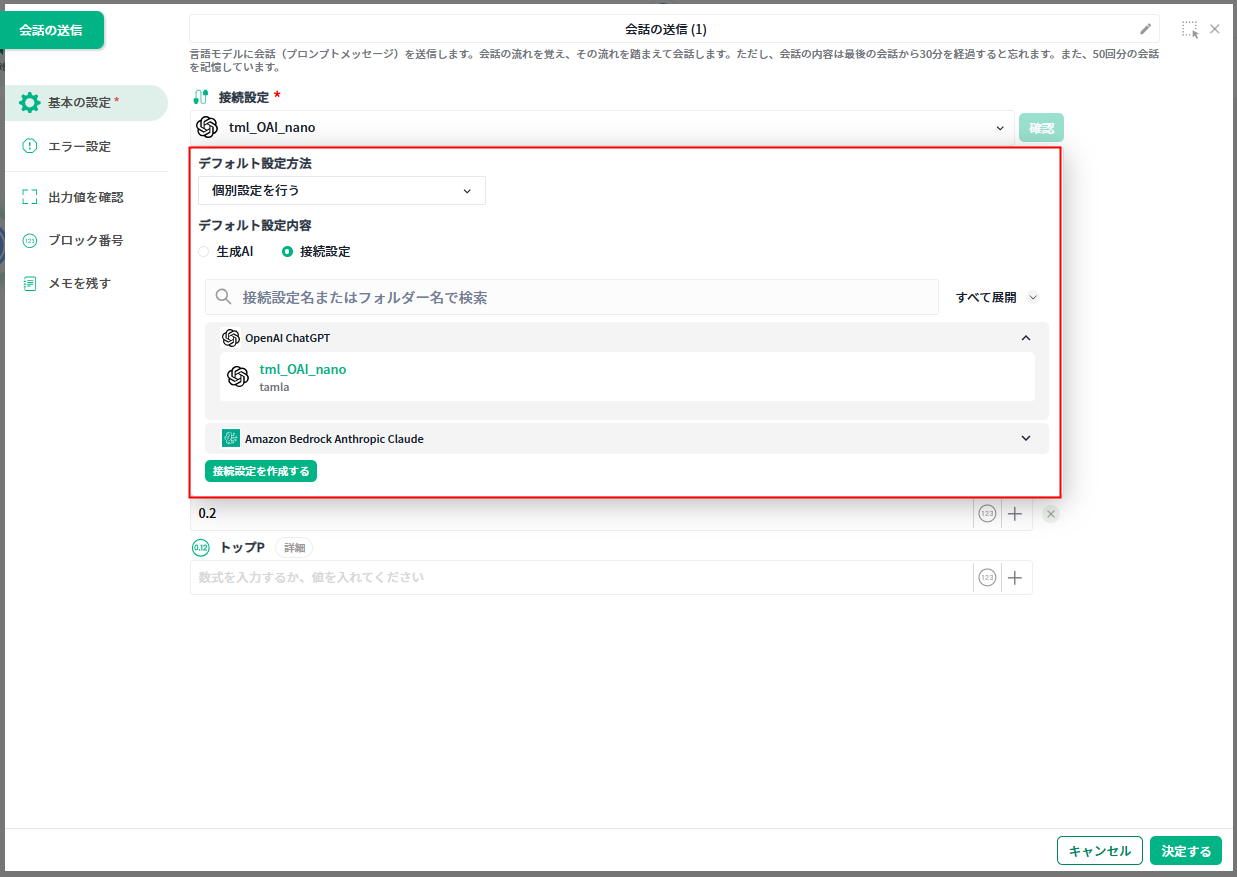
Task: Collapse the OpenAI ChatGPT group
Action: (x=1025, y=338)
